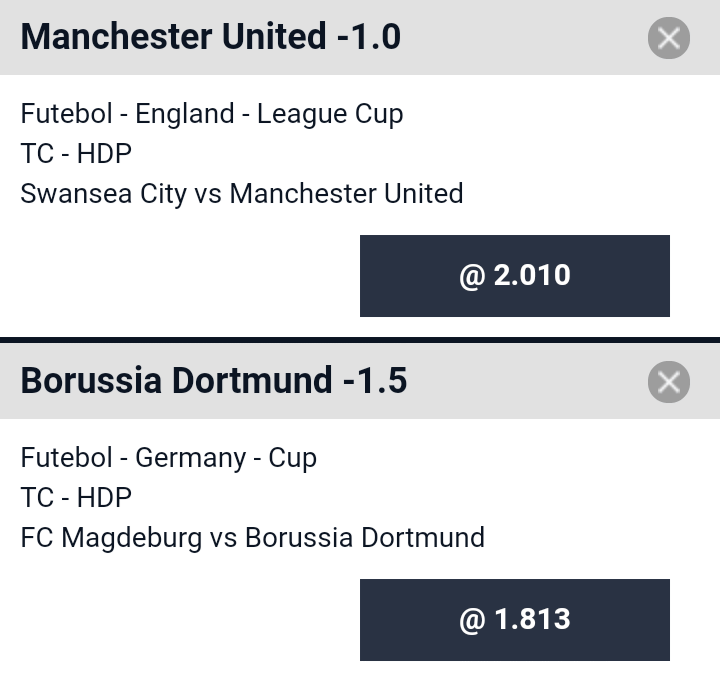Select the Manchester United -1.0 heading

[211, 37]
